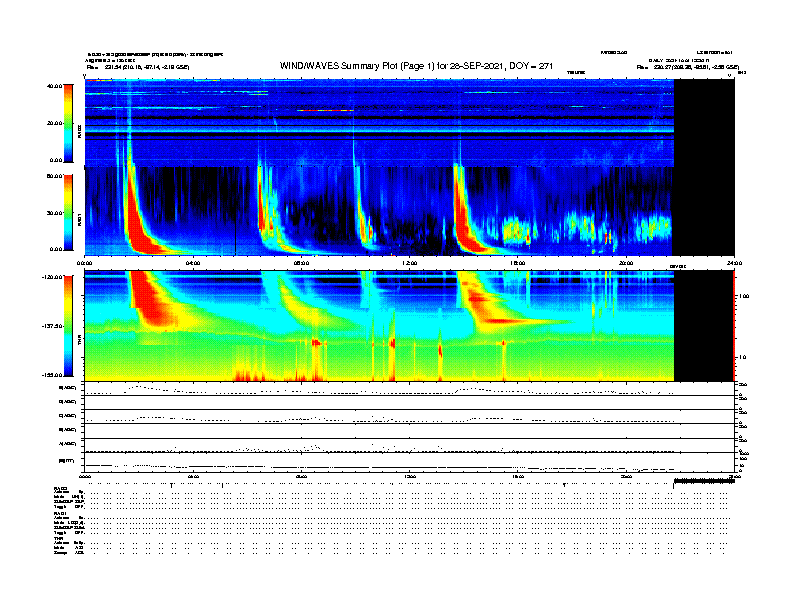Click the WIND/WAVES Summary Plot title
Image resolution: width=792 pixels, height=612 pixels.
(416, 66)
